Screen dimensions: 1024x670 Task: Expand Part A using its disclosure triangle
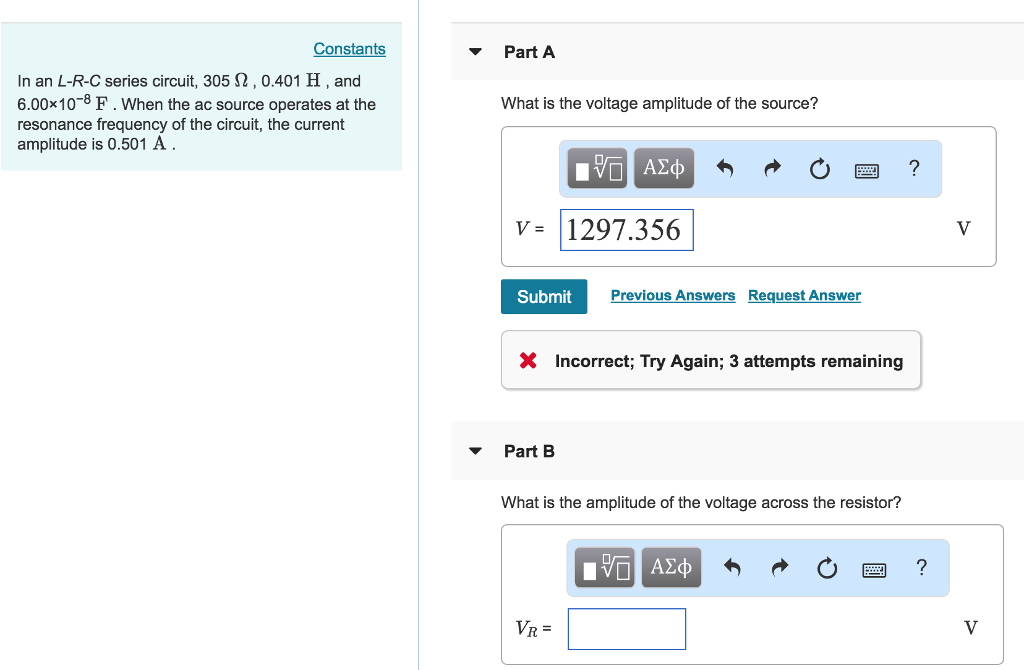click(x=474, y=51)
